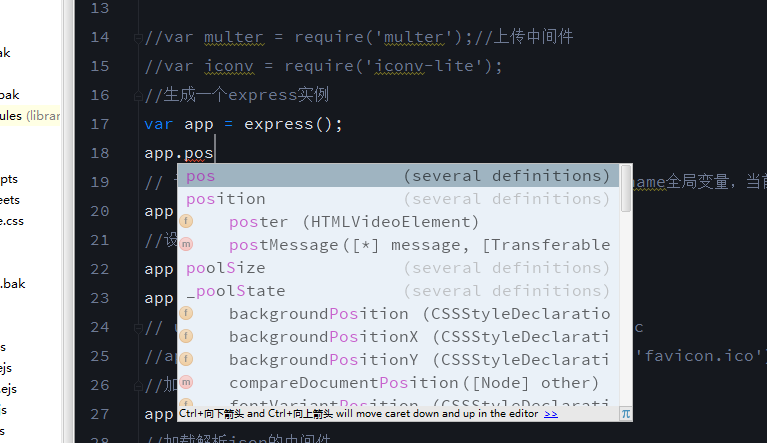This screenshot has height=443, width=767.
Task: Click the method icon beside 'postMessage'
Action: [186, 244]
